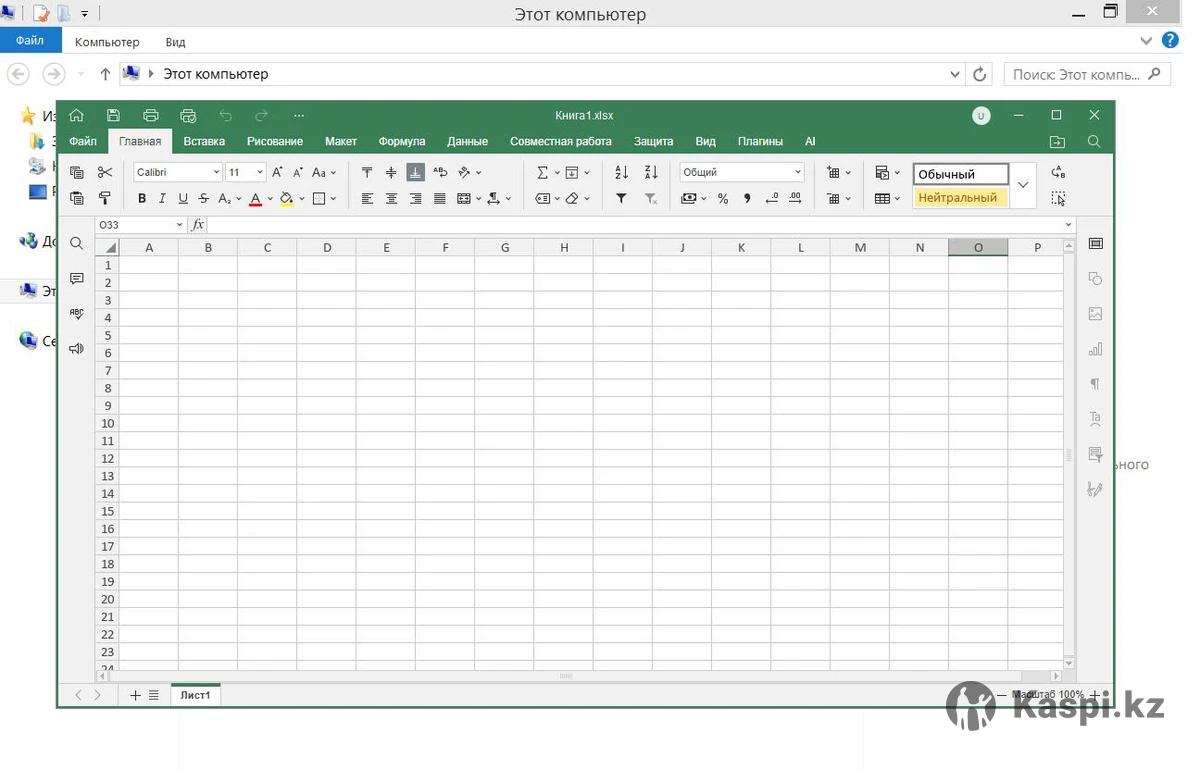The width and height of the screenshot is (1200, 770).
Task: Switch to the Вставка tab
Action: coord(204,141)
